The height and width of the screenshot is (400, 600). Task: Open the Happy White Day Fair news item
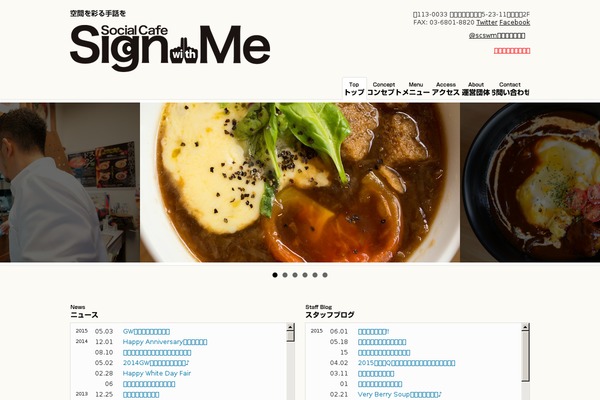[x=157, y=373]
